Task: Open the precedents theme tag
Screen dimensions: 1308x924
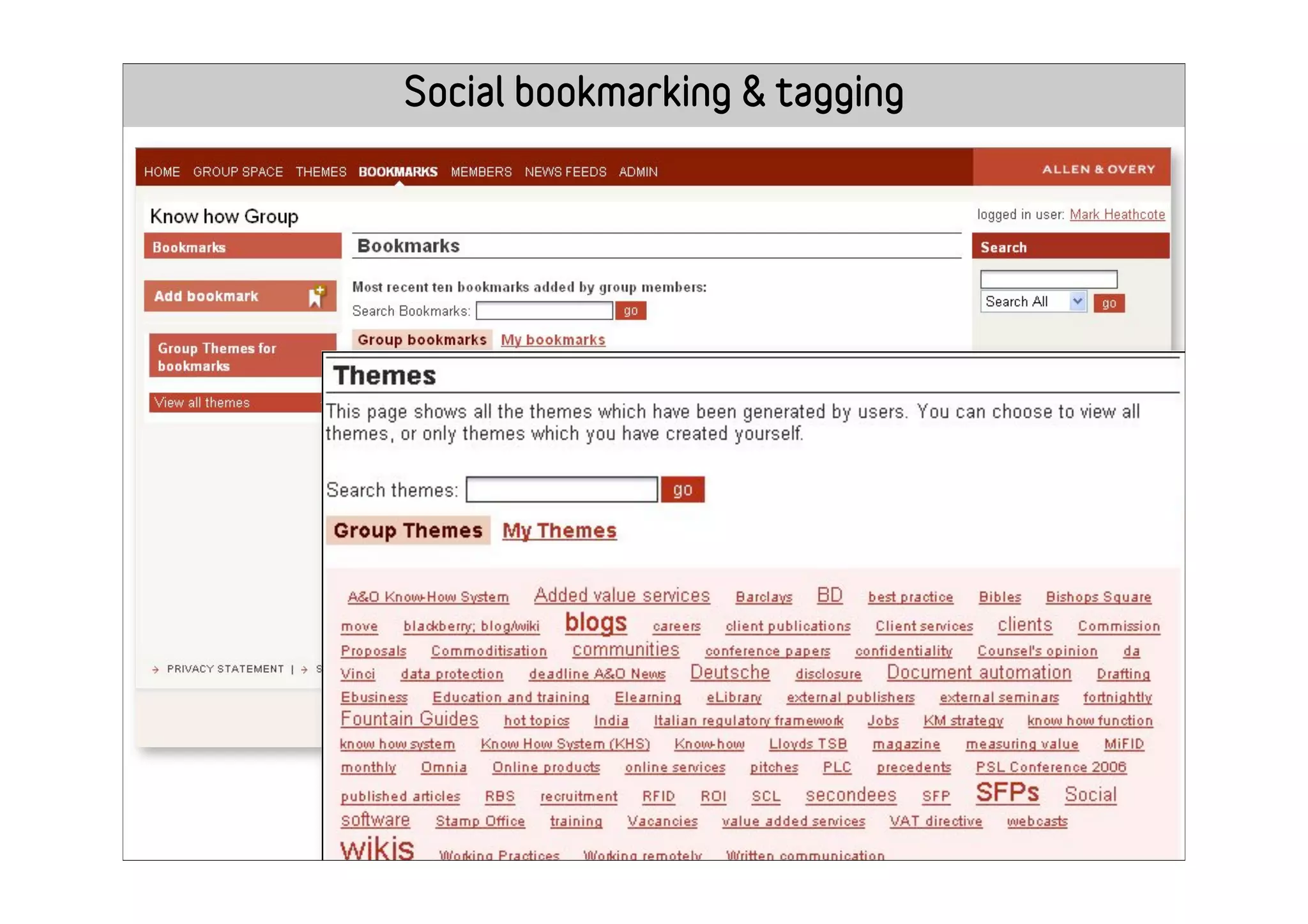Action: pyautogui.click(x=914, y=767)
